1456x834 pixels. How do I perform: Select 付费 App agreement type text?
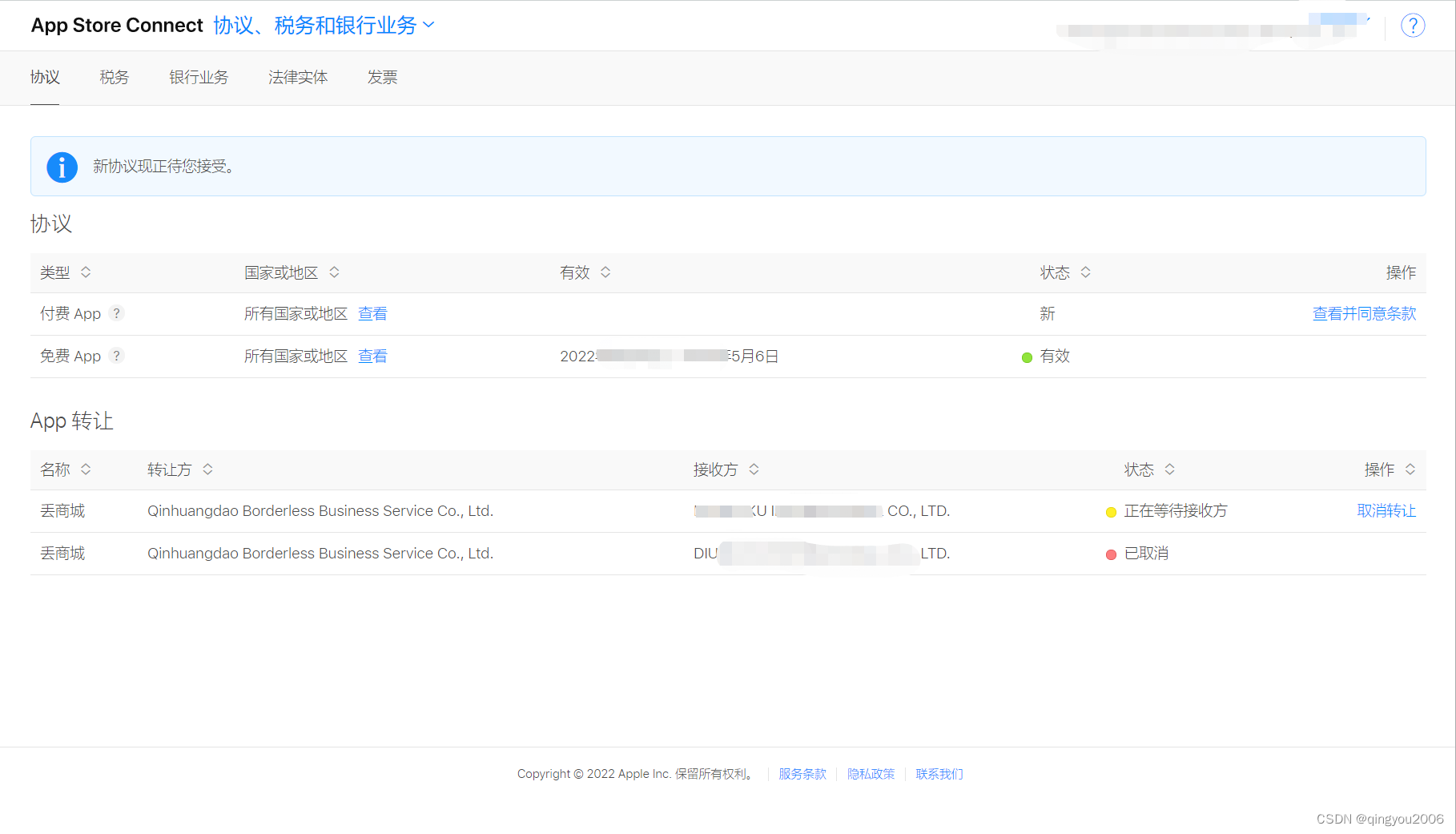point(70,313)
